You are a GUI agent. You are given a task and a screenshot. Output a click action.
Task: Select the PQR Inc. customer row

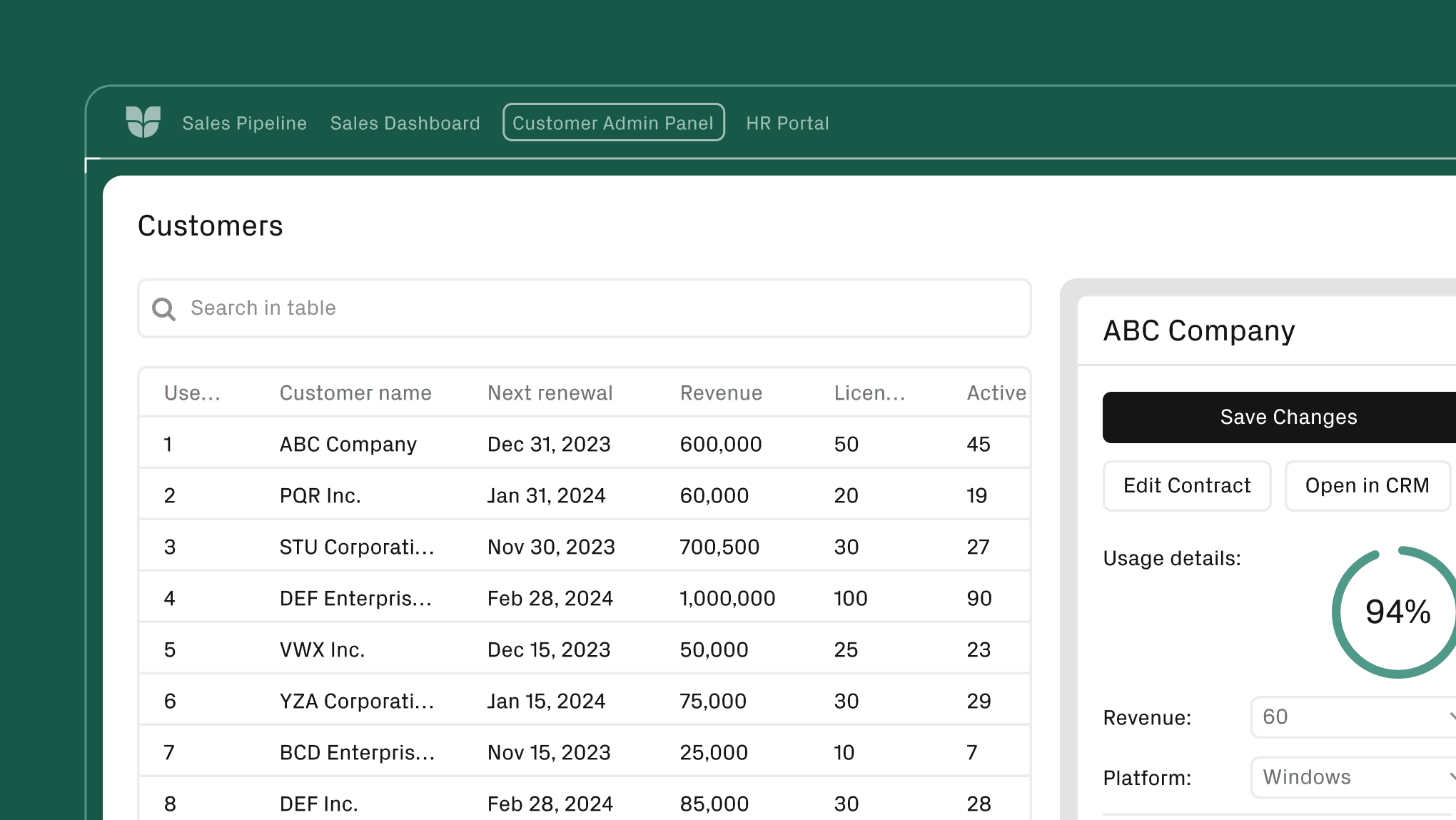click(x=500, y=495)
